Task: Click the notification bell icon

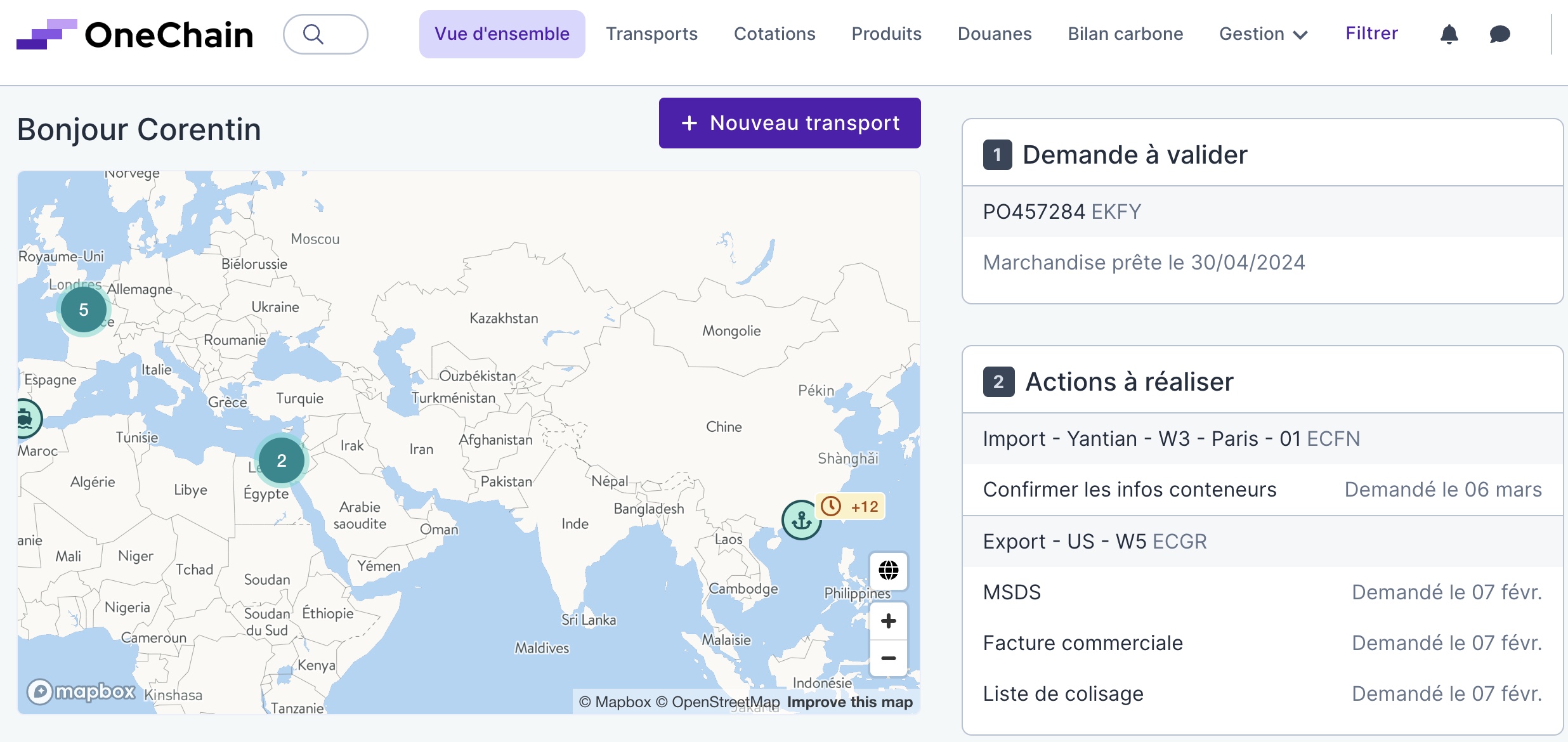Action: tap(1449, 34)
